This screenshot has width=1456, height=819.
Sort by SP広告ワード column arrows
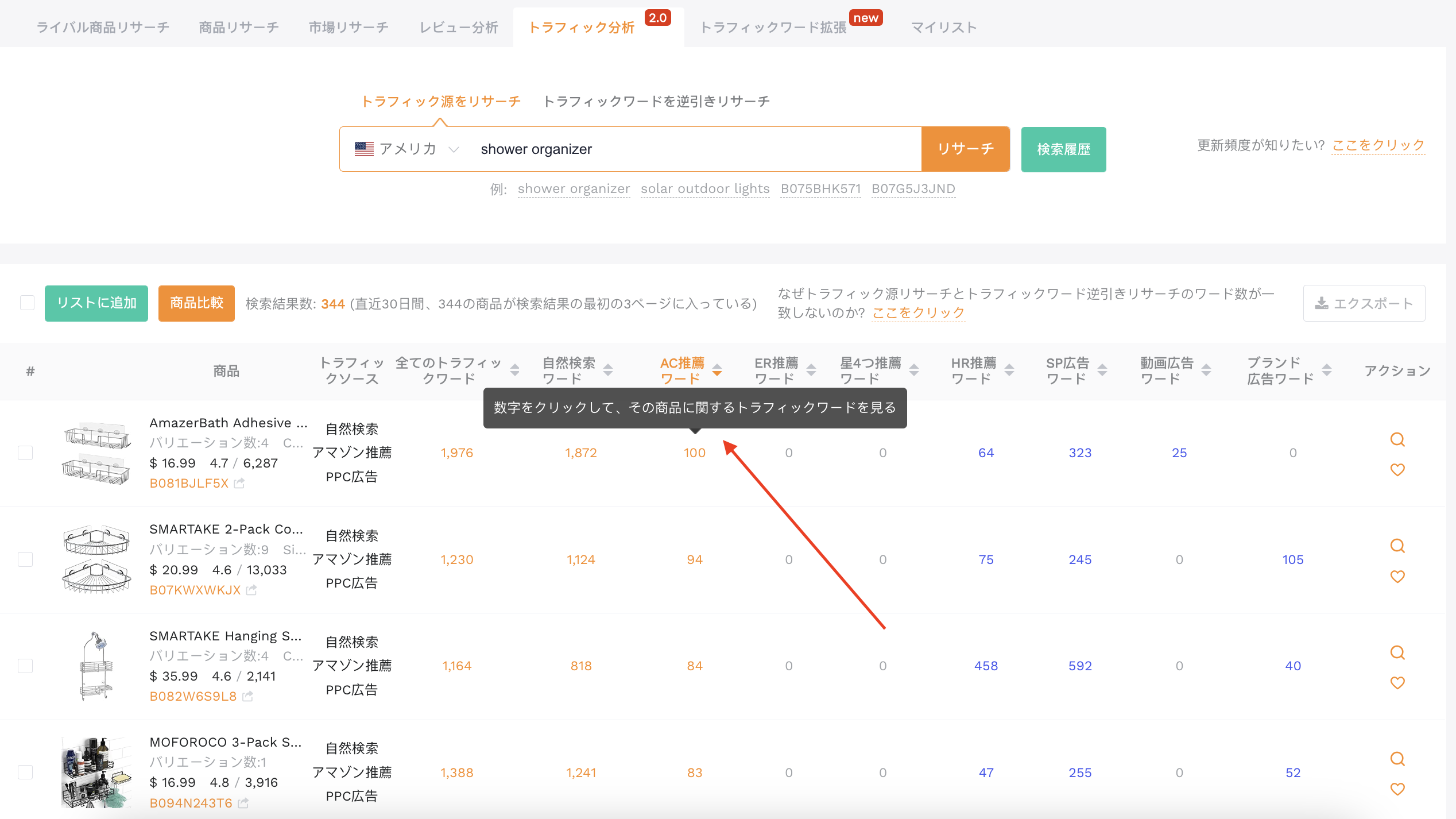(1102, 370)
